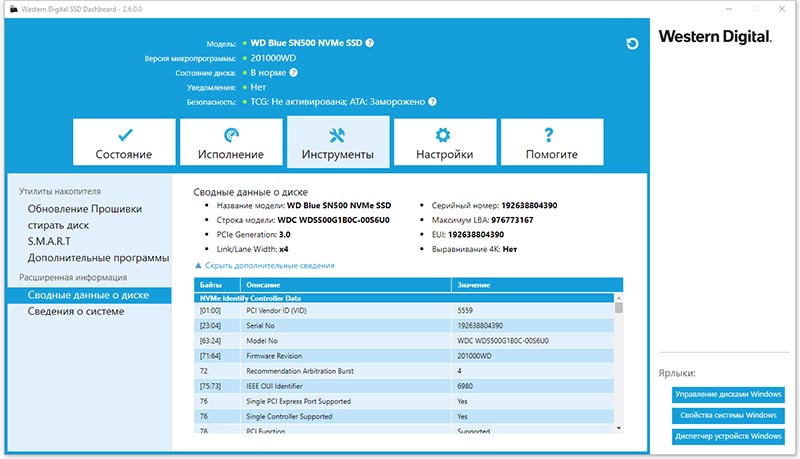The width and height of the screenshot is (800, 459).
Task: Click the gear icon on Настройки tab
Action: [443, 135]
